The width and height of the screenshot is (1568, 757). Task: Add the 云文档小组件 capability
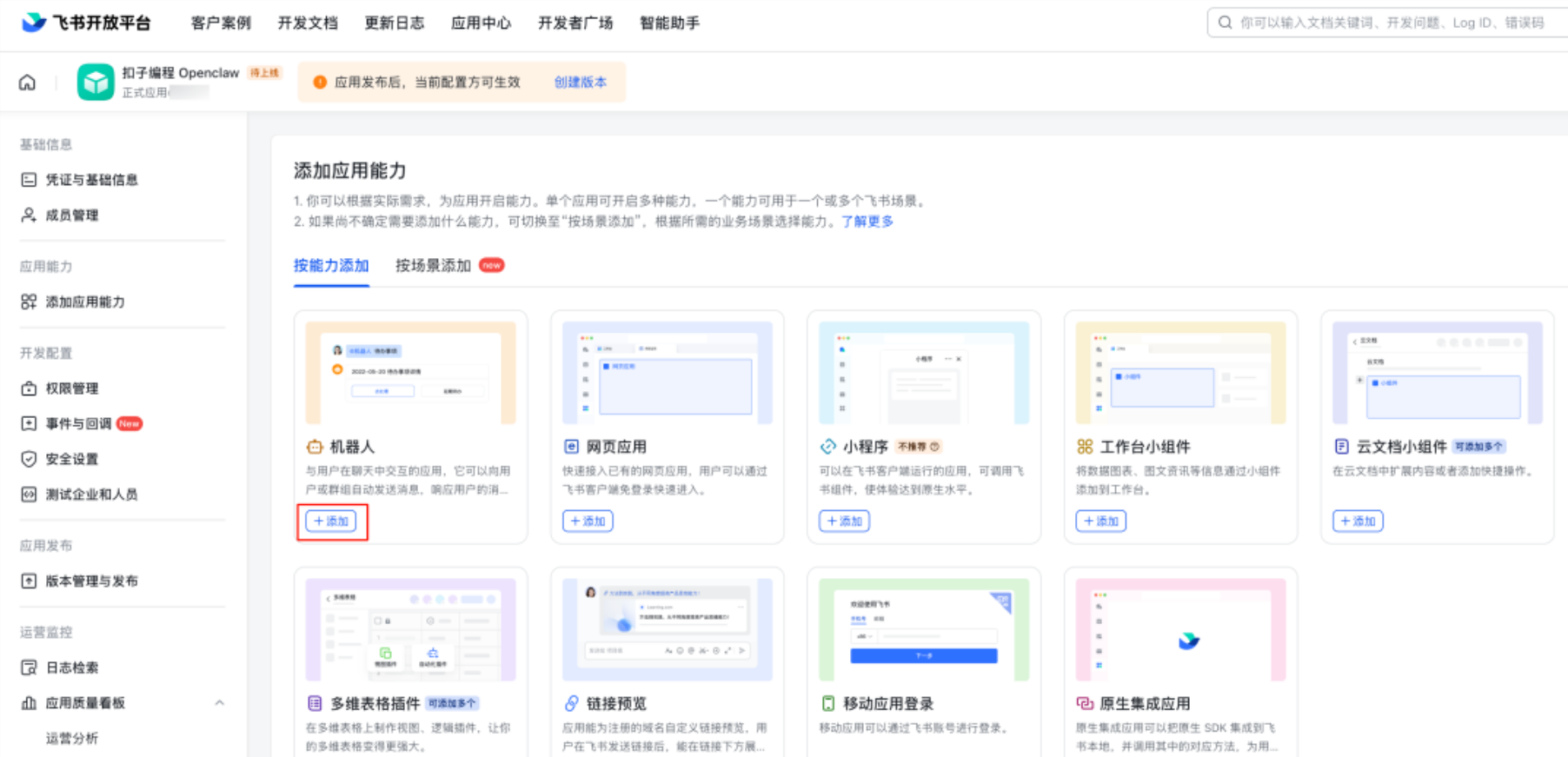tap(1358, 521)
